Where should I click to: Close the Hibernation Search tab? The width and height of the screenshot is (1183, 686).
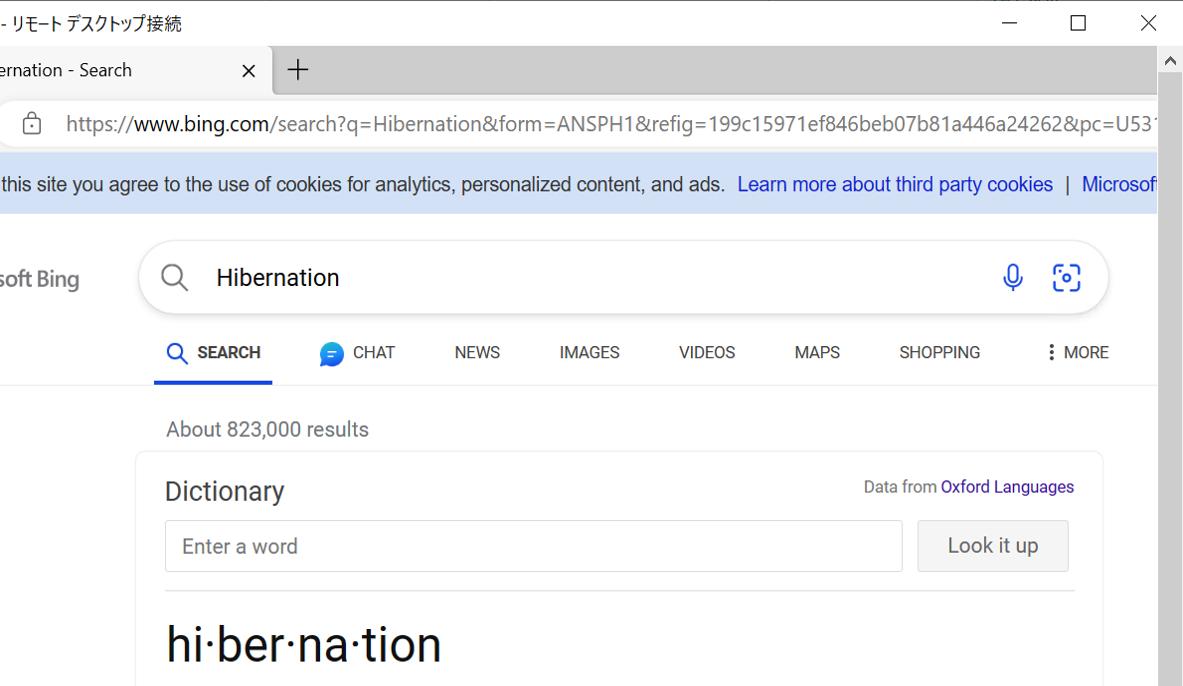coord(249,71)
